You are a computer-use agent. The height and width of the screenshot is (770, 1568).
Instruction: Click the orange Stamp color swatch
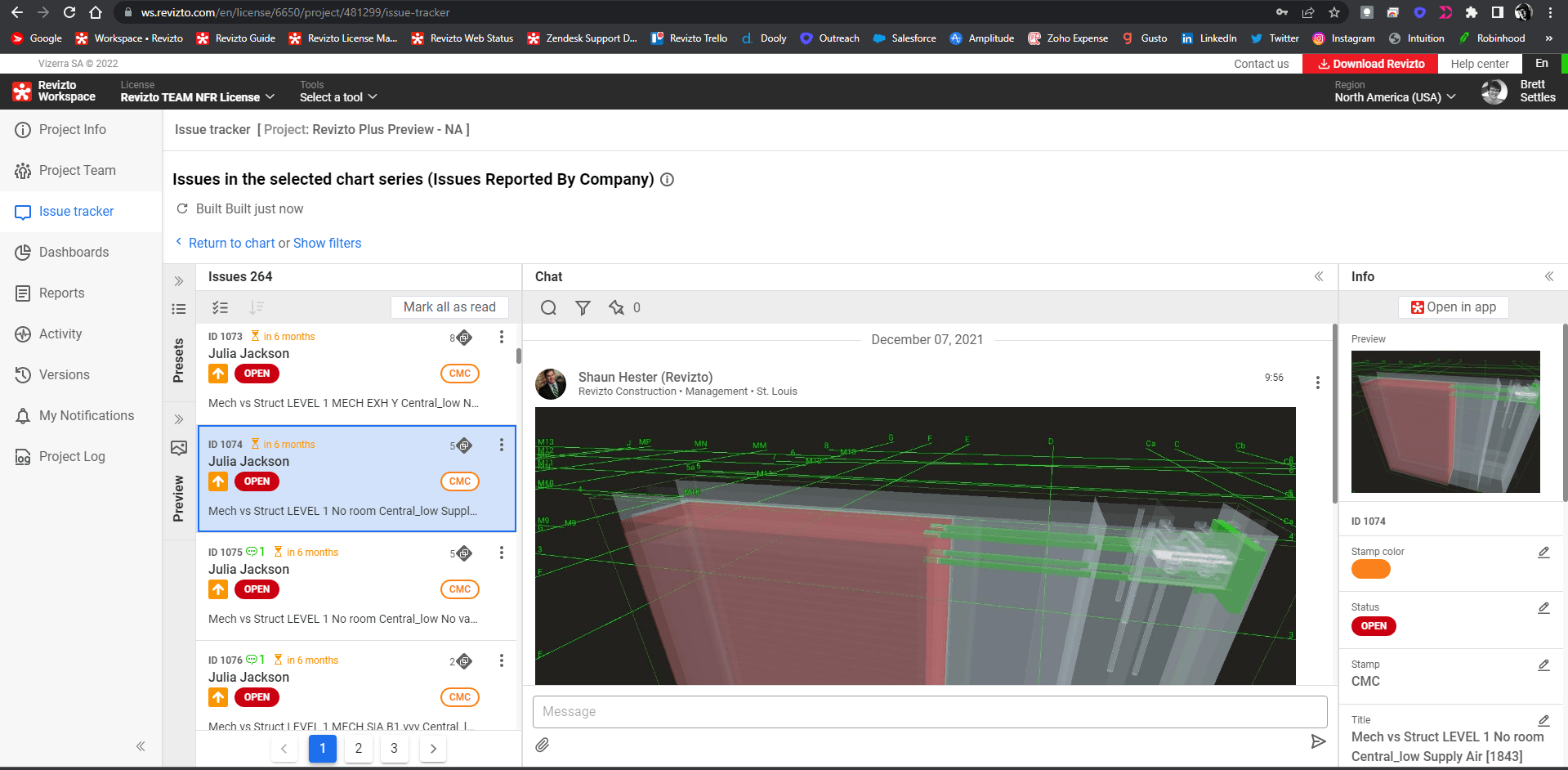click(1370, 570)
